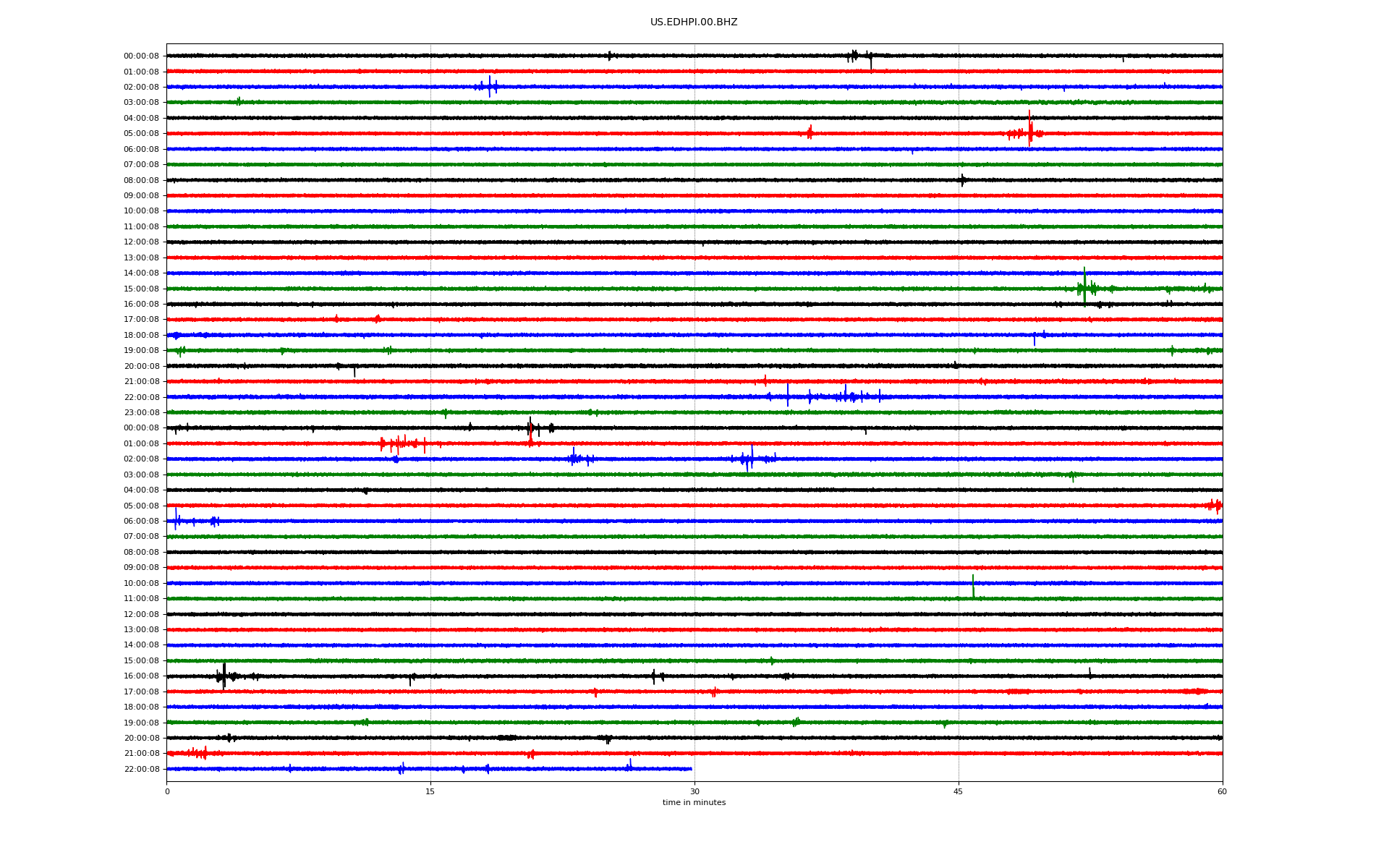The width and height of the screenshot is (1389, 868).
Task: Click the plot title US.EDHPI.00.BHZ
Action: point(693,22)
